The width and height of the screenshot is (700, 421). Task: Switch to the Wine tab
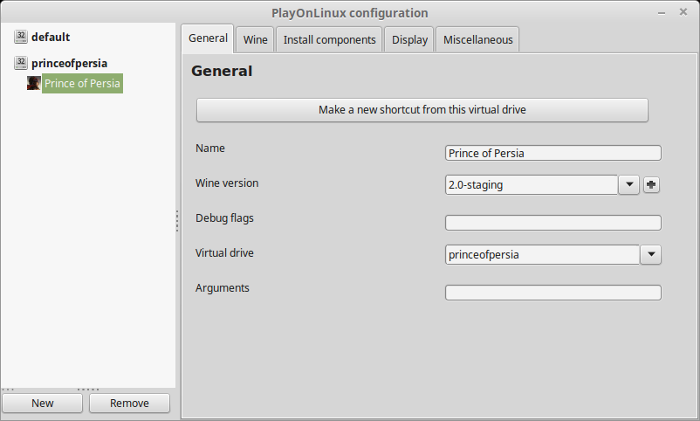(x=255, y=40)
